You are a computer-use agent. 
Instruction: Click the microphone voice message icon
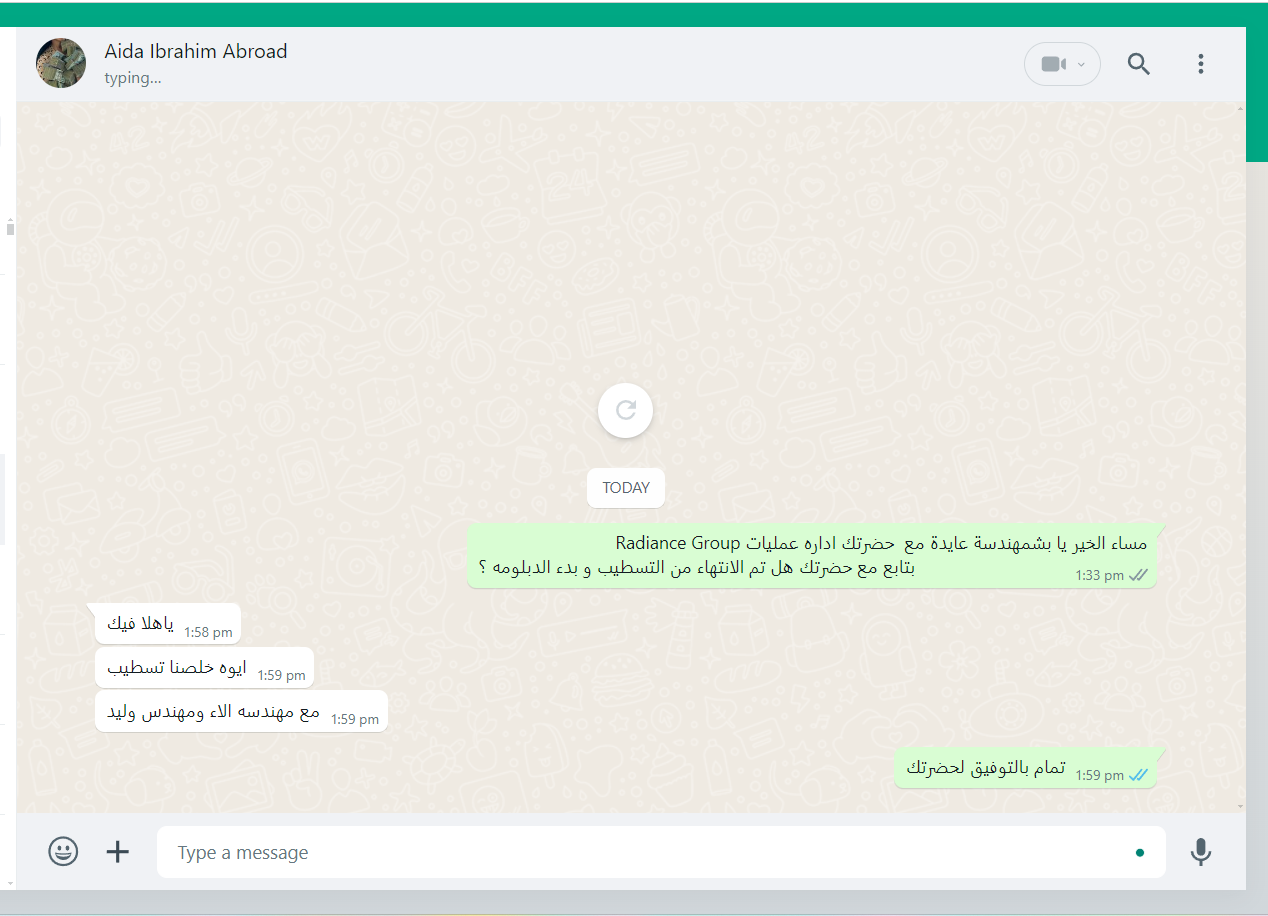1201,851
